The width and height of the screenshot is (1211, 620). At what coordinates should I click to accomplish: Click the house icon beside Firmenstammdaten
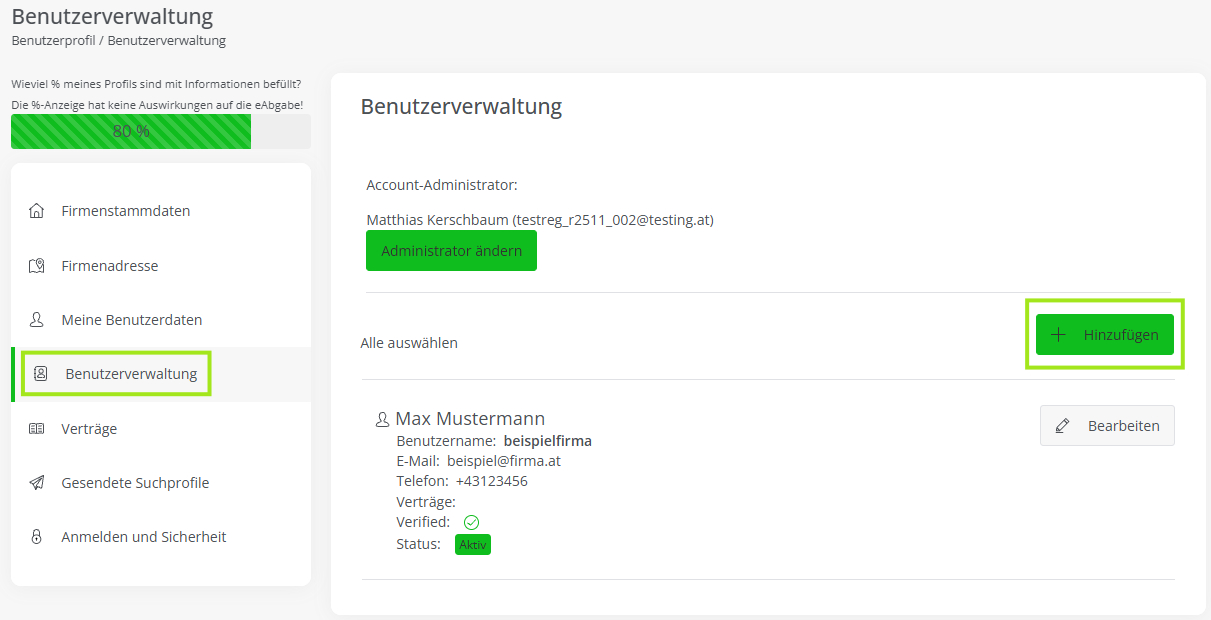(x=37, y=211)
